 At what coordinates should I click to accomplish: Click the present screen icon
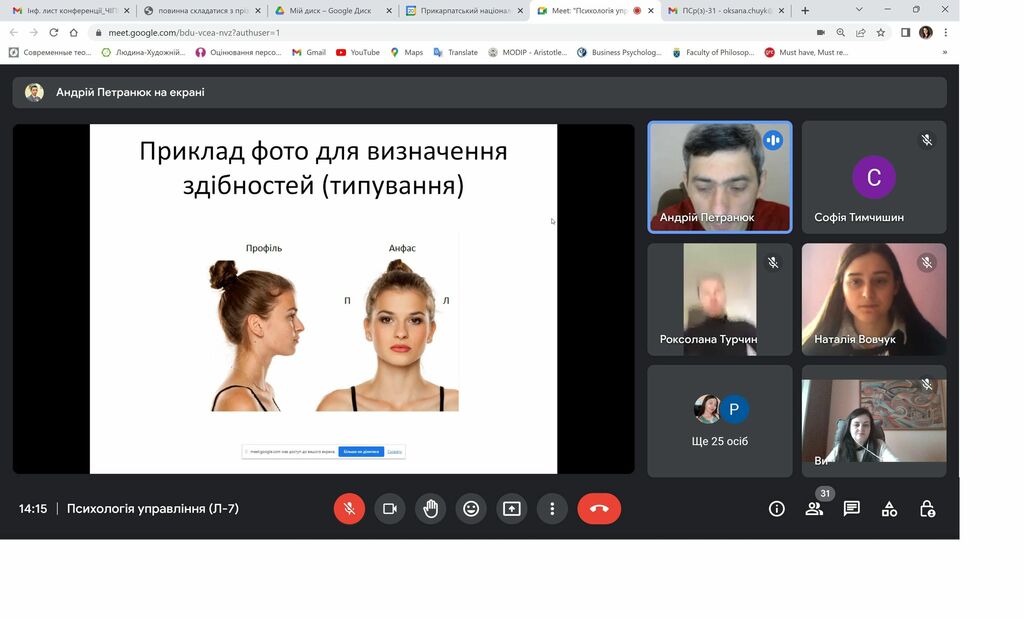click(512, 508)
